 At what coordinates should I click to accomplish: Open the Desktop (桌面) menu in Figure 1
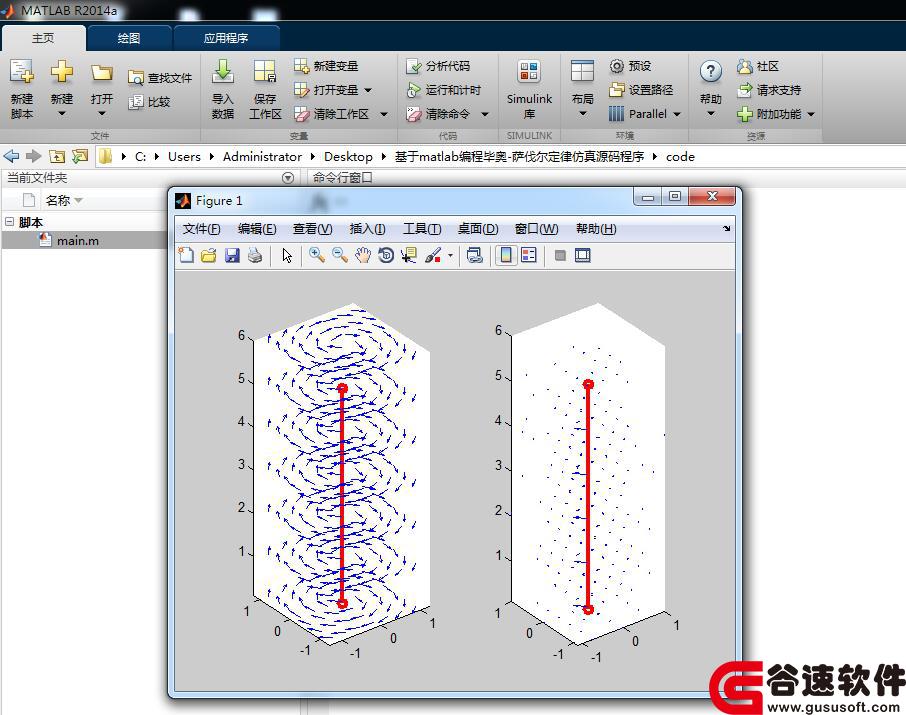[478, 229]
